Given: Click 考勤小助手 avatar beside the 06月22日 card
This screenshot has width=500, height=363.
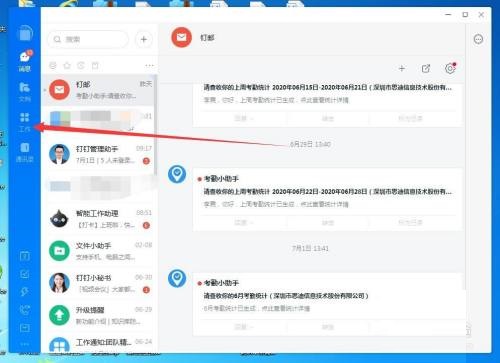Looking at the screenshot, I should click(177, 174).
